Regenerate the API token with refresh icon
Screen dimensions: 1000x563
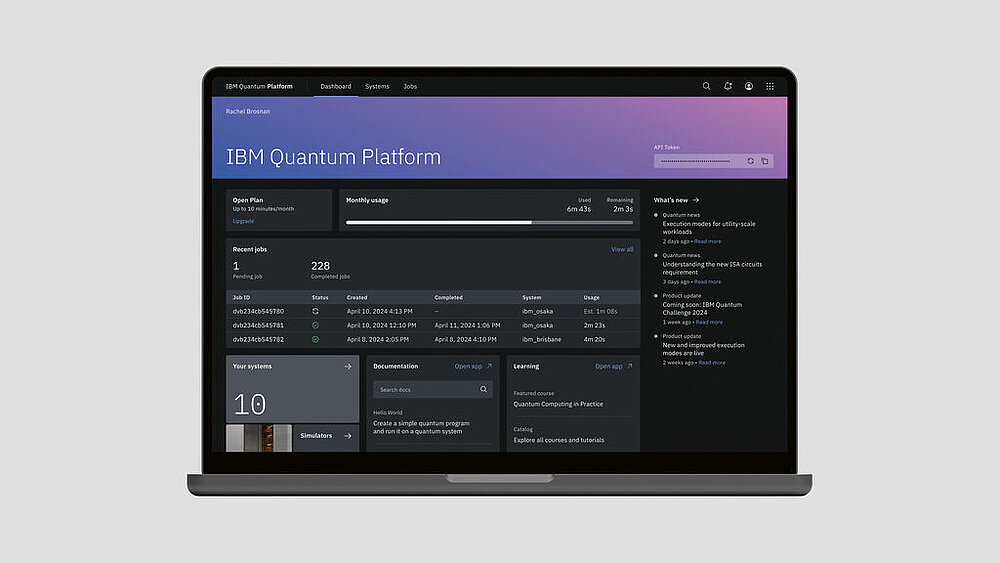[750, 161]
